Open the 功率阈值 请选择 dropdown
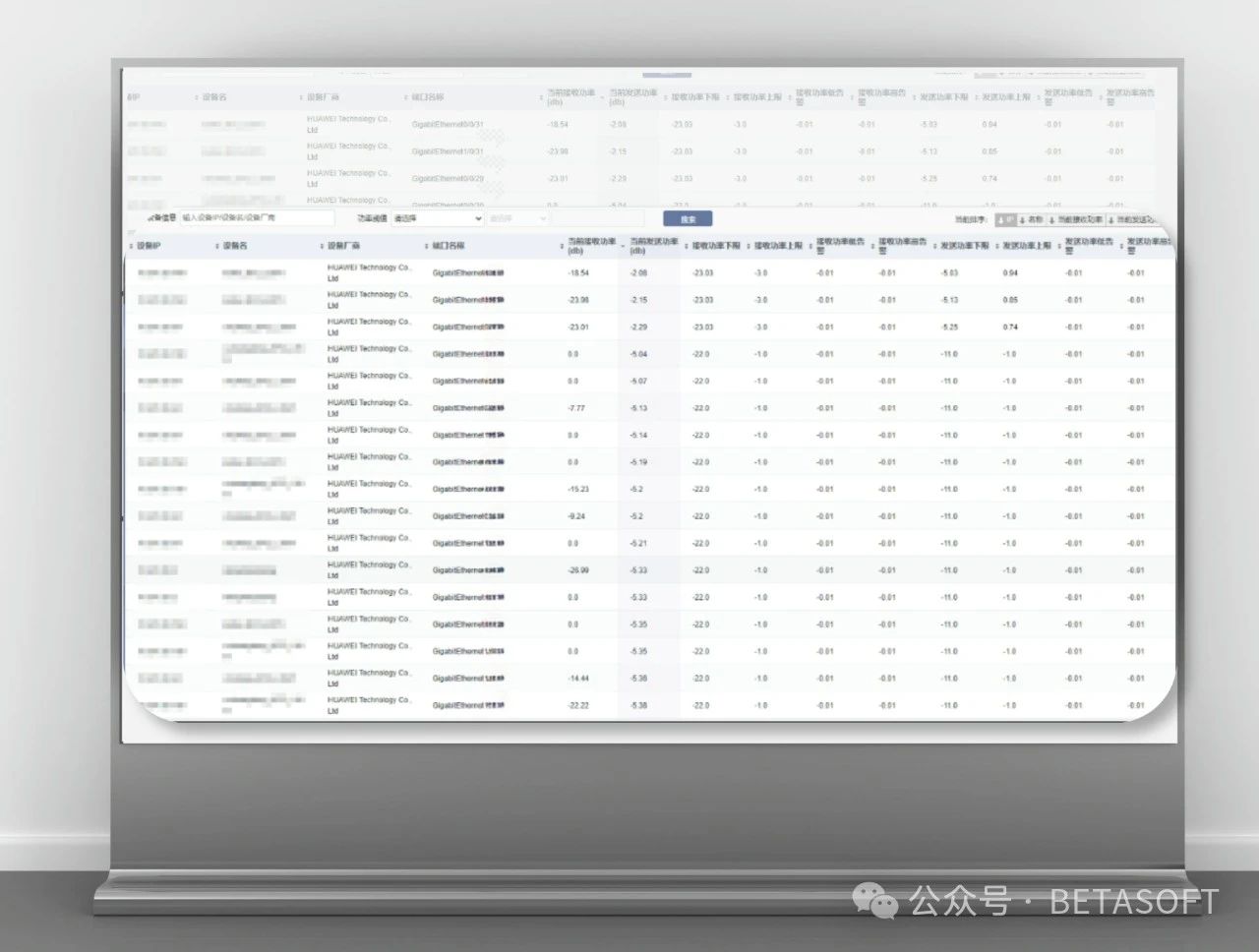This screenshot has height=952, width=1259. [x=437, y=218]
